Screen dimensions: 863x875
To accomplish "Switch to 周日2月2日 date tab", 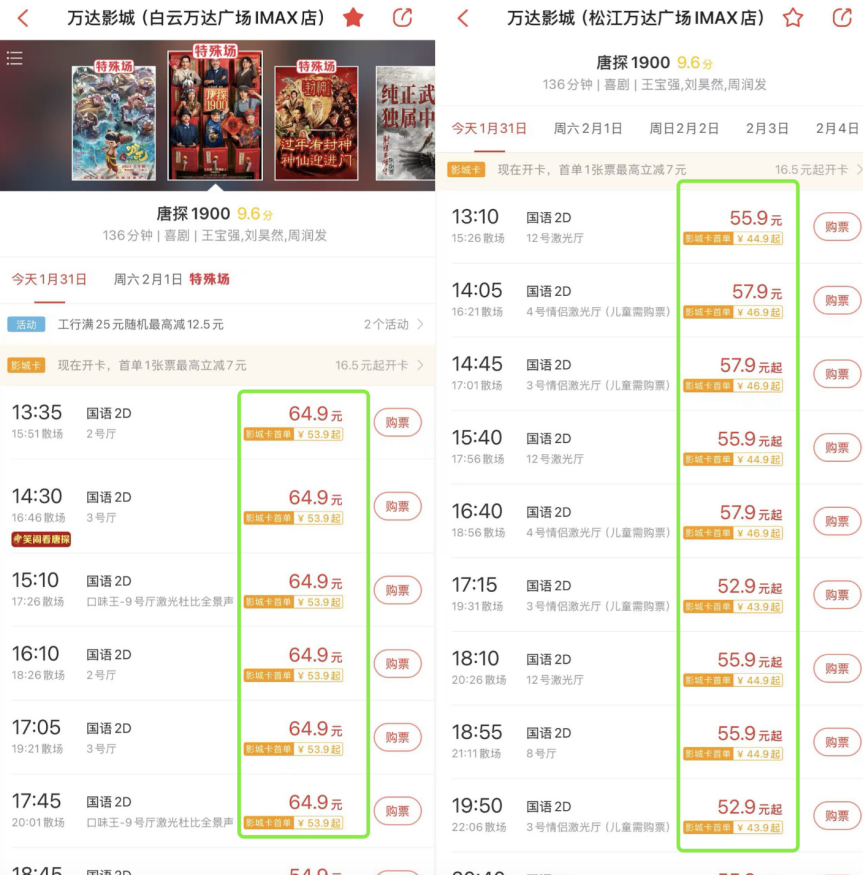I will pyautogui.click(x=684, y=128).
